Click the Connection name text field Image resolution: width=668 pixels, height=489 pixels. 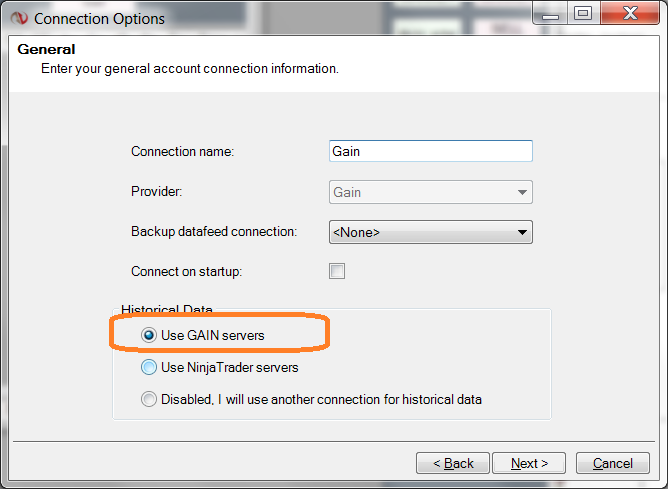(430, 151)
